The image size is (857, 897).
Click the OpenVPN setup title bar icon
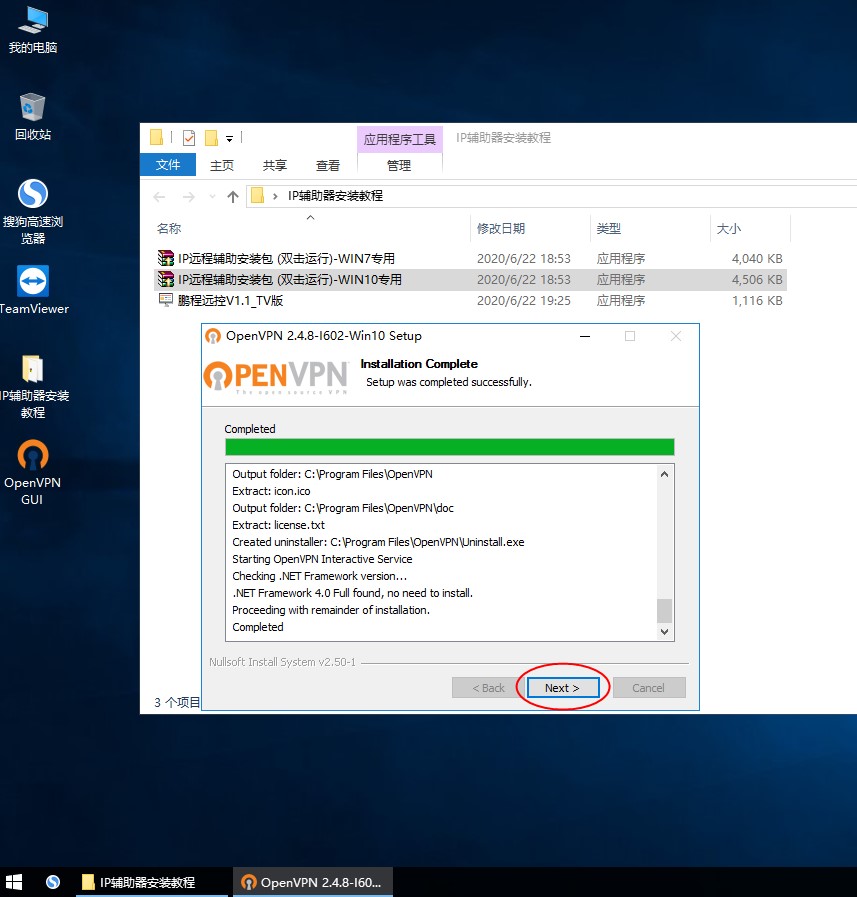pos(213,336)
